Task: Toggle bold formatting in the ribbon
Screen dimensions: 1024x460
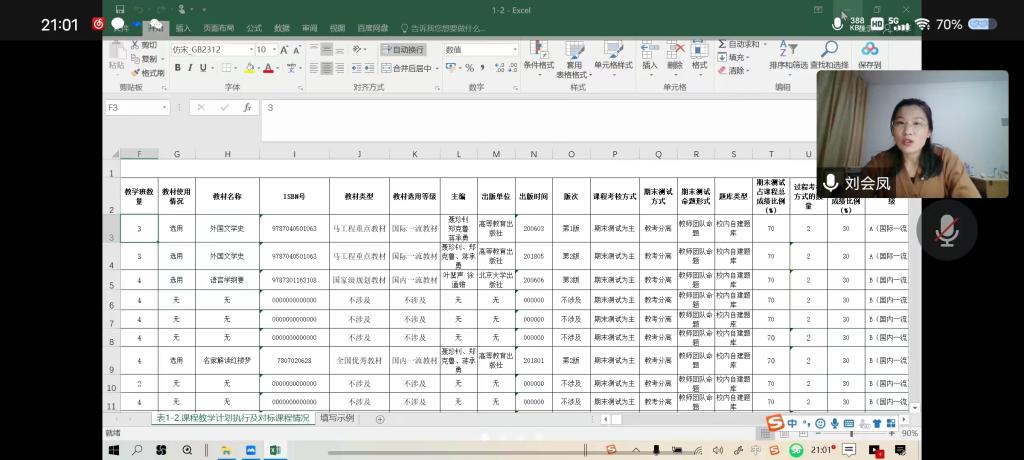Action: click(x=177, y=68)
